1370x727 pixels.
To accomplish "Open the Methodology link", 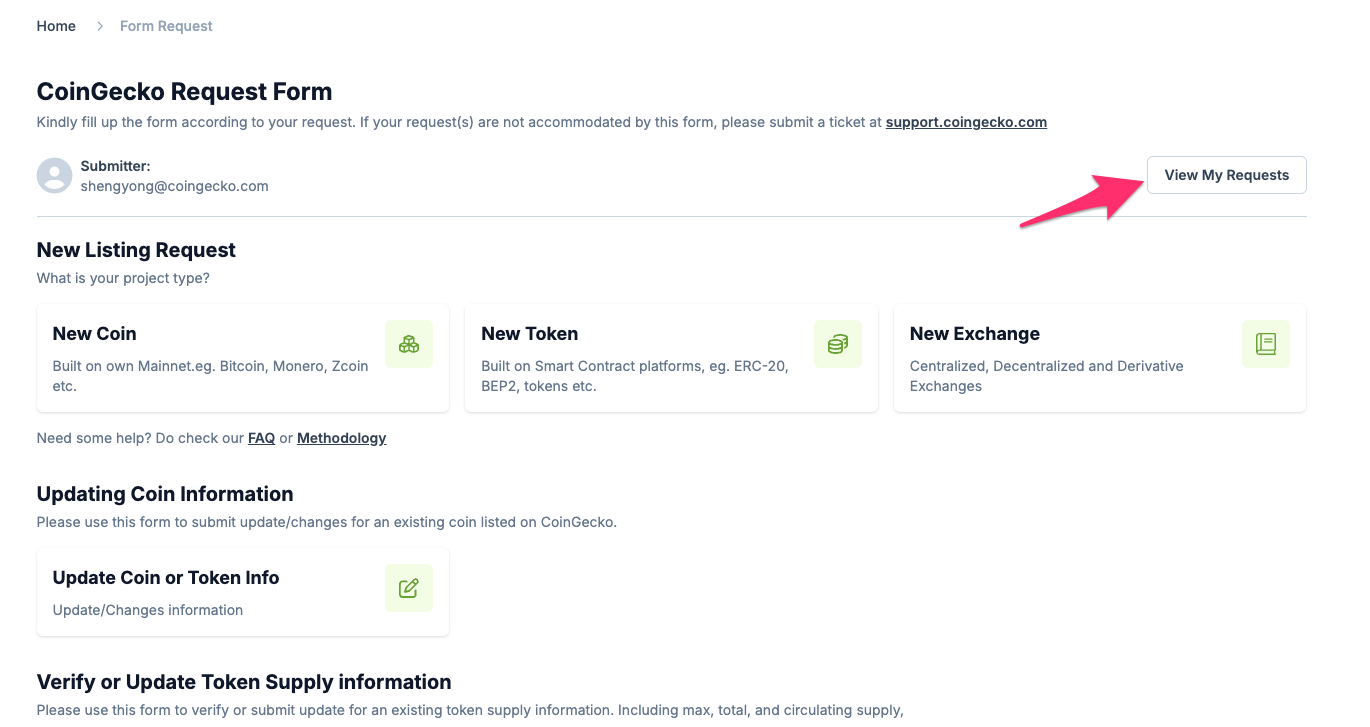I will coord(341,438).
